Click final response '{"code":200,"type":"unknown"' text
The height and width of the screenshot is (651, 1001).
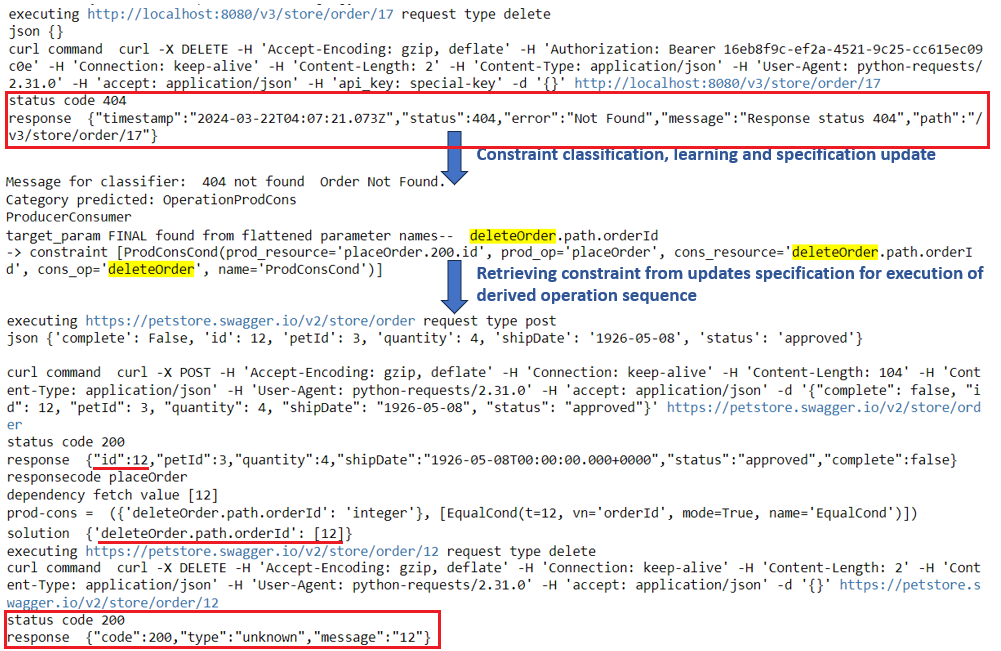pyautogui.click(x=259, y=637)
